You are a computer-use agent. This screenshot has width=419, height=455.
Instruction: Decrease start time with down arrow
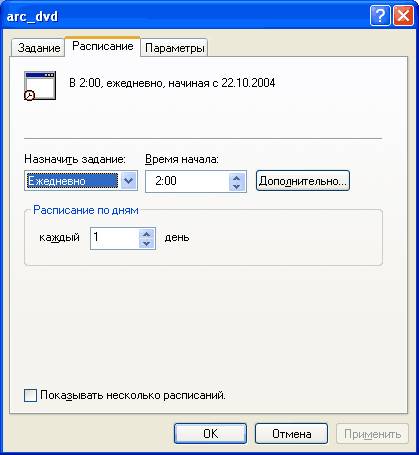(x=237, y=187)
